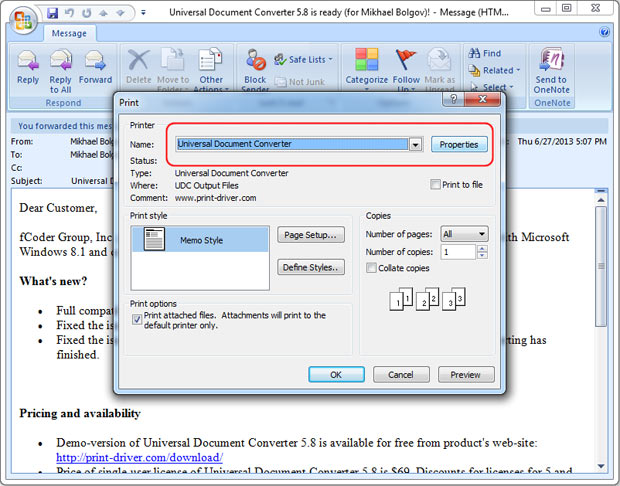The width and height of the screenshot is (620, 486).
Task: Go to next item with the down arrow icon
Action: pyautogui.click(x=120, y=13)
